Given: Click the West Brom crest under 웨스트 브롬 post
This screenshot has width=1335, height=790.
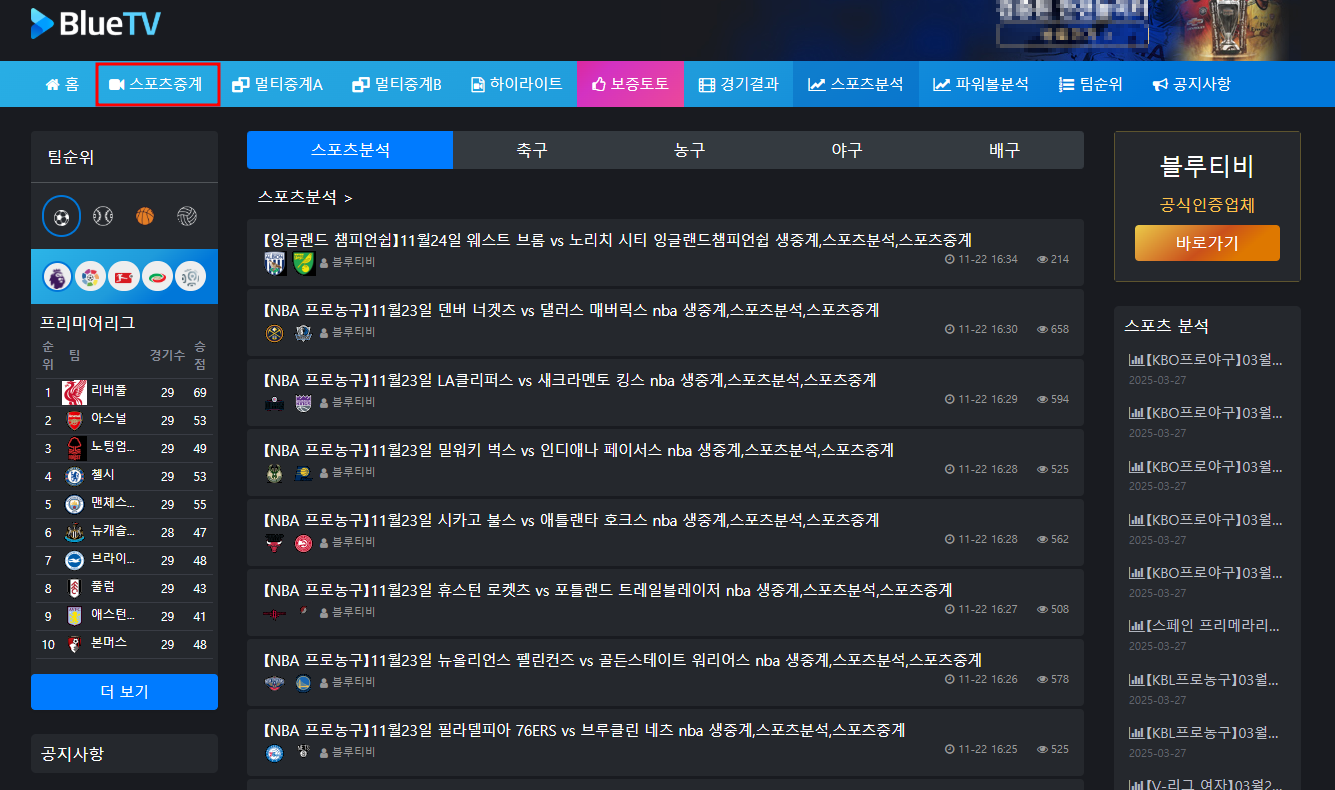Looking at the screenshot, I should point(275,263).
